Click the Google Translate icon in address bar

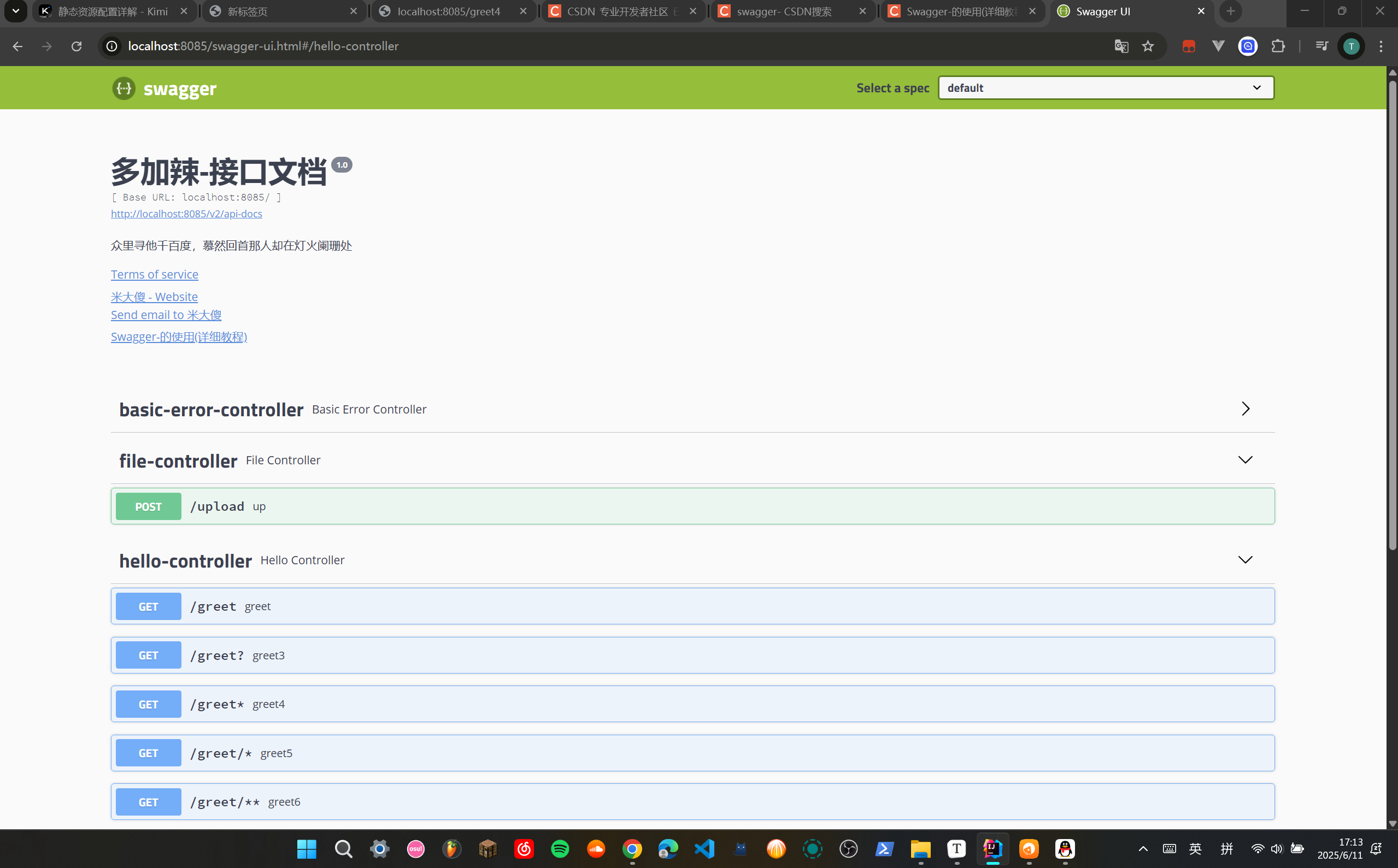pyautogui.click(x=1120, y=46)
